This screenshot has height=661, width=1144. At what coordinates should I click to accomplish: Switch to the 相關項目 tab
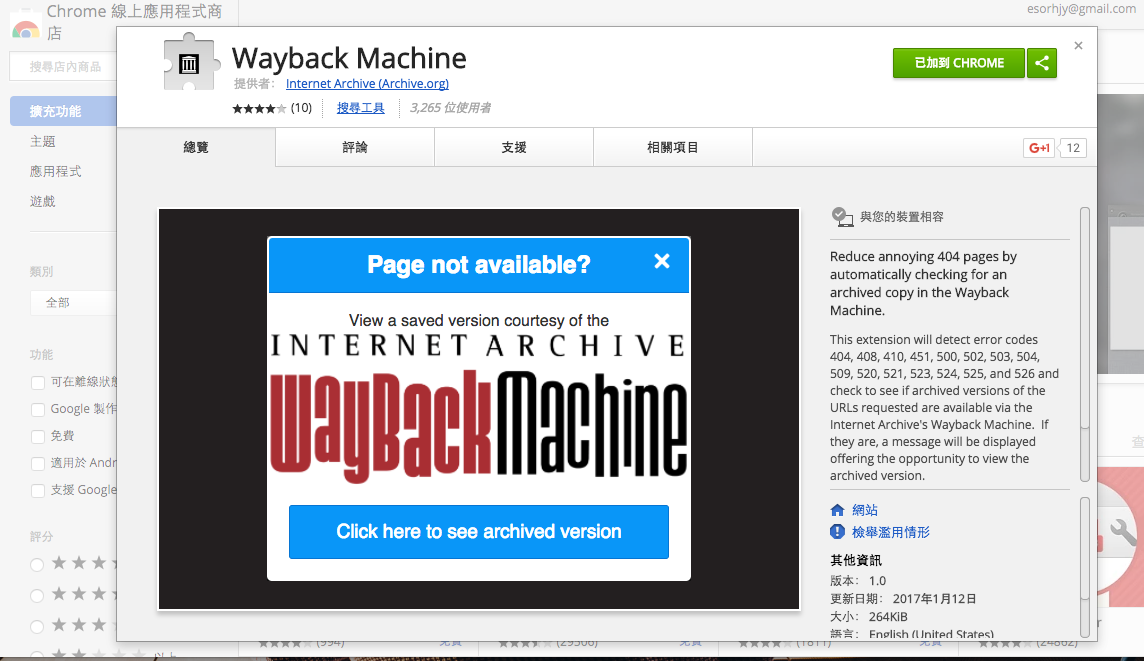tap(673, 147)
